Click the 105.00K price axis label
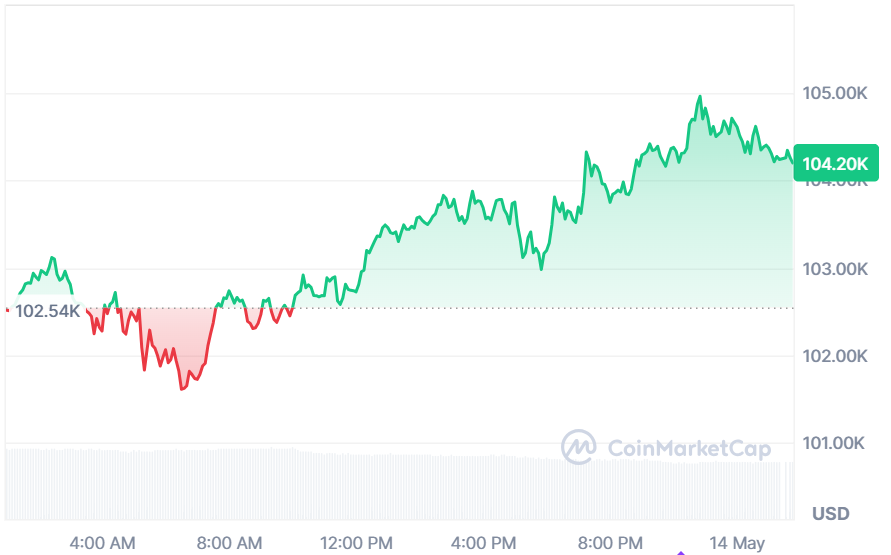 point(835,93)
